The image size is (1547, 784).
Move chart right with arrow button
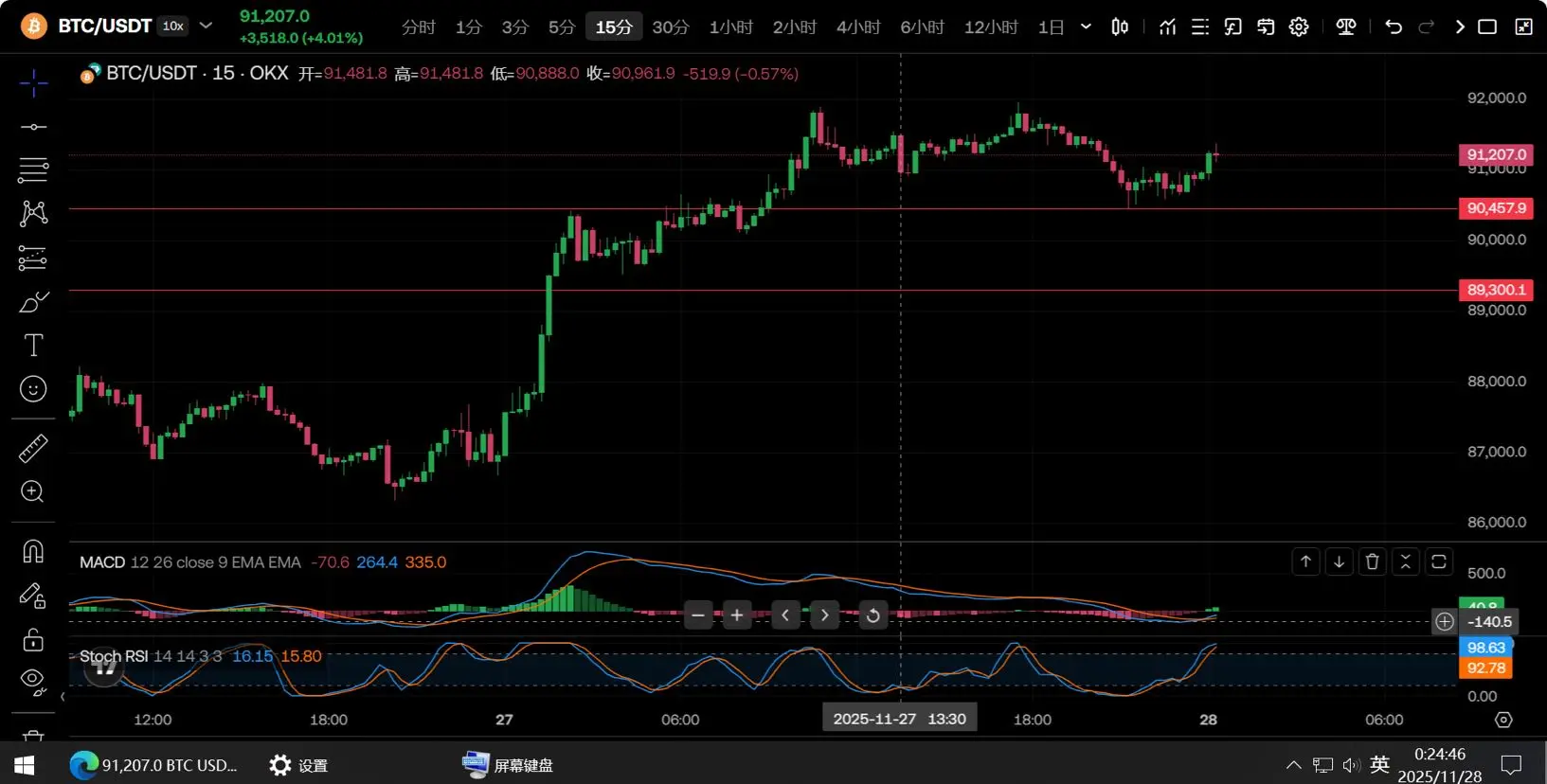(x=825, y=615)
